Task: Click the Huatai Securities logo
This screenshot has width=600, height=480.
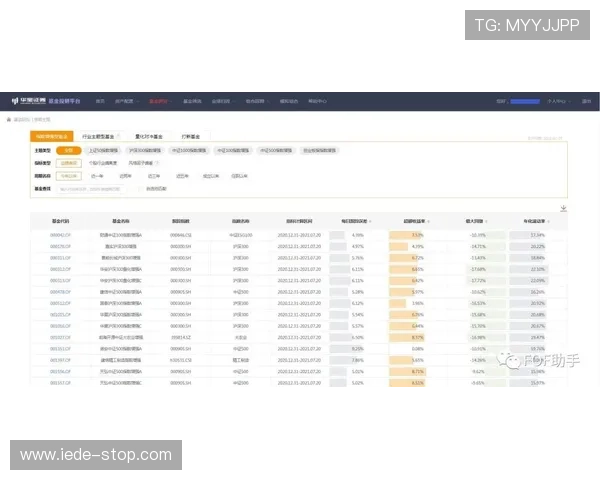Action: (x=29, y=101)
